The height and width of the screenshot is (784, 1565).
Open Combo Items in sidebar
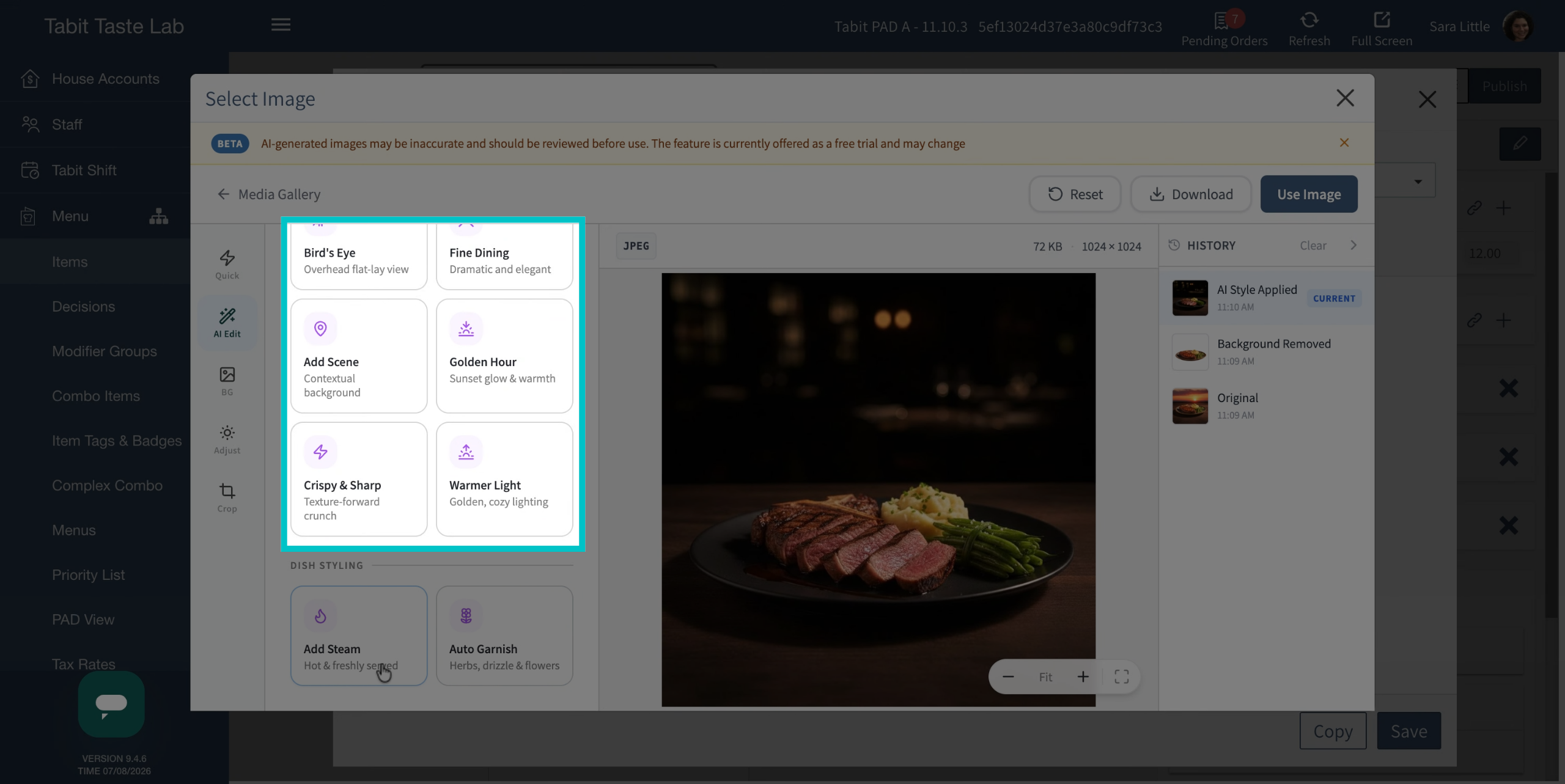click(x=95, y=396)
